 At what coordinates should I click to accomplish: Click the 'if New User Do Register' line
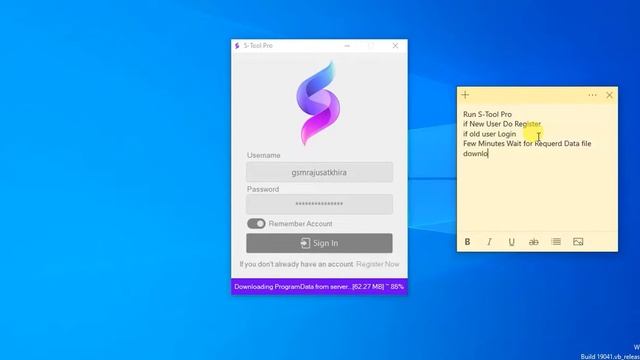tap(502, 124)
